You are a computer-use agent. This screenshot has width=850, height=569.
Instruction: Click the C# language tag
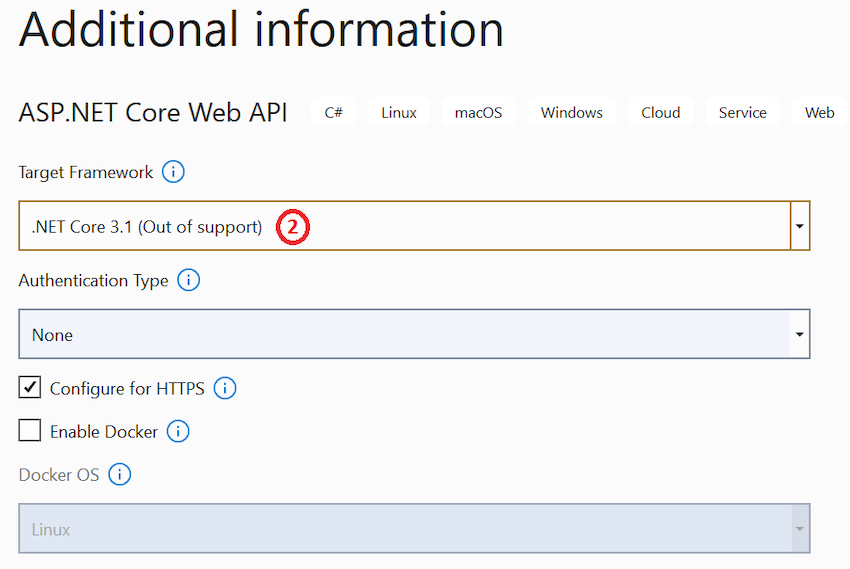tap(334, 113)
